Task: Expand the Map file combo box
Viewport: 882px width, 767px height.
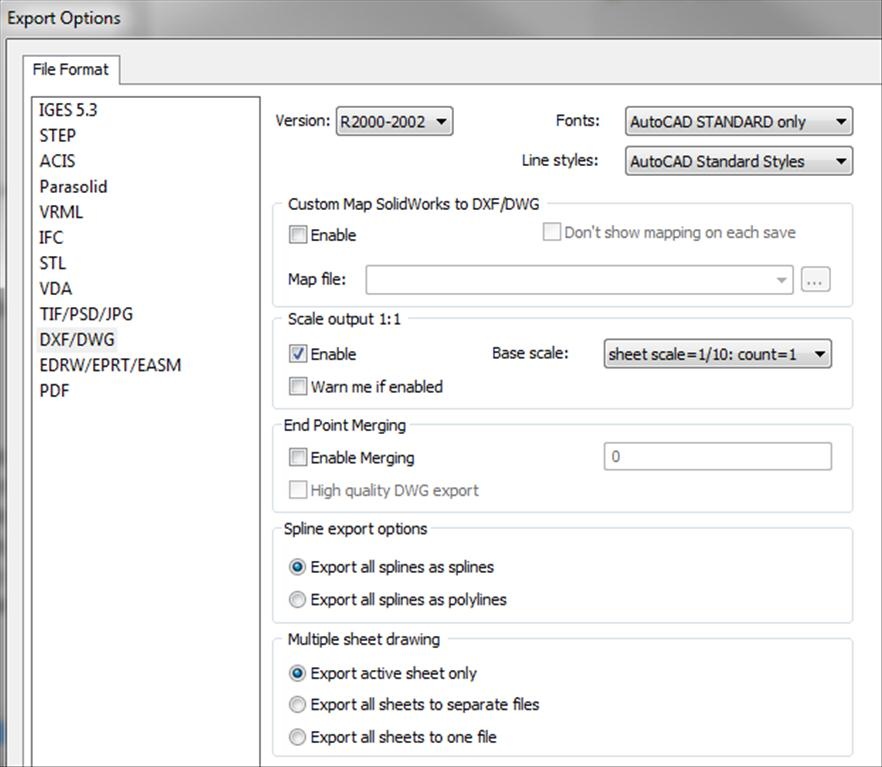Action: [x=579, y=280]
